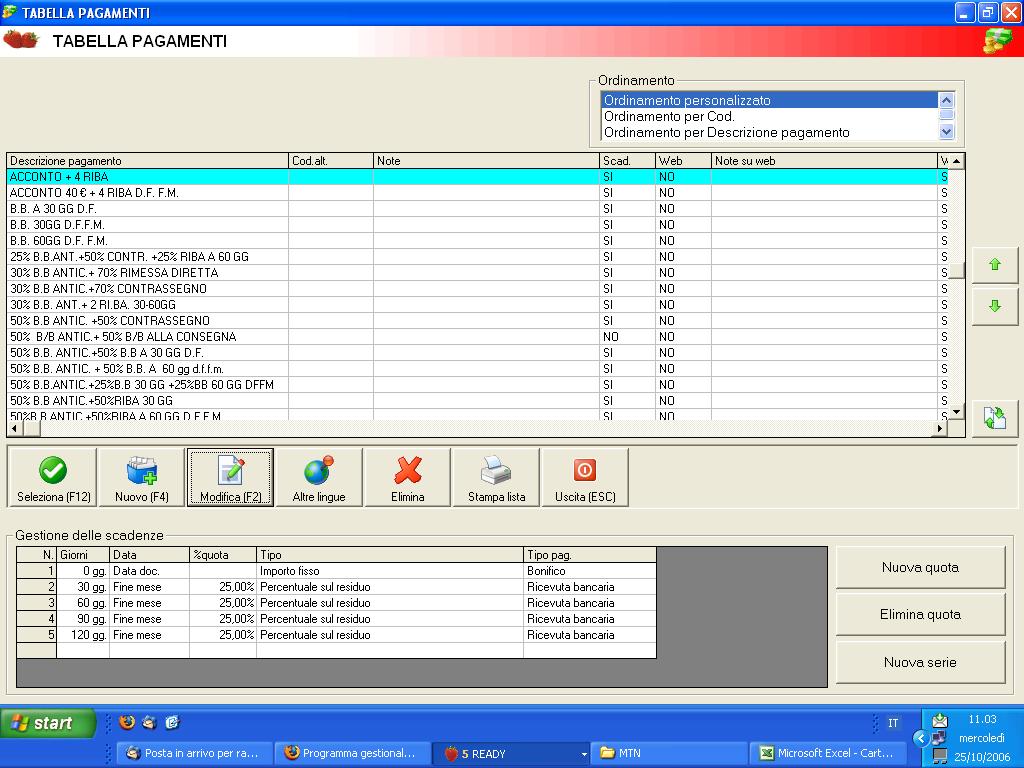The width and height of the screenshot is (1024, 768).
Task: Click payments table scroll up arrow
Action: (x=957, y=161)
